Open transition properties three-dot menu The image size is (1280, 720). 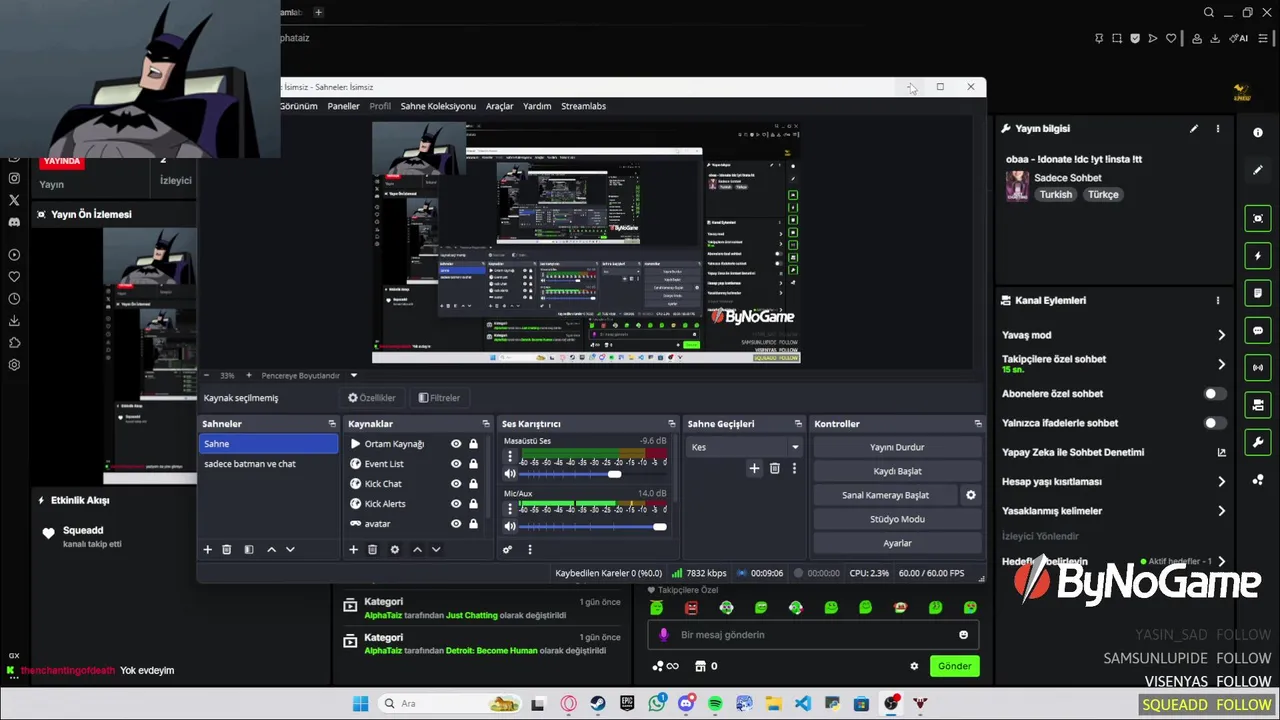[x=794, y=468]
